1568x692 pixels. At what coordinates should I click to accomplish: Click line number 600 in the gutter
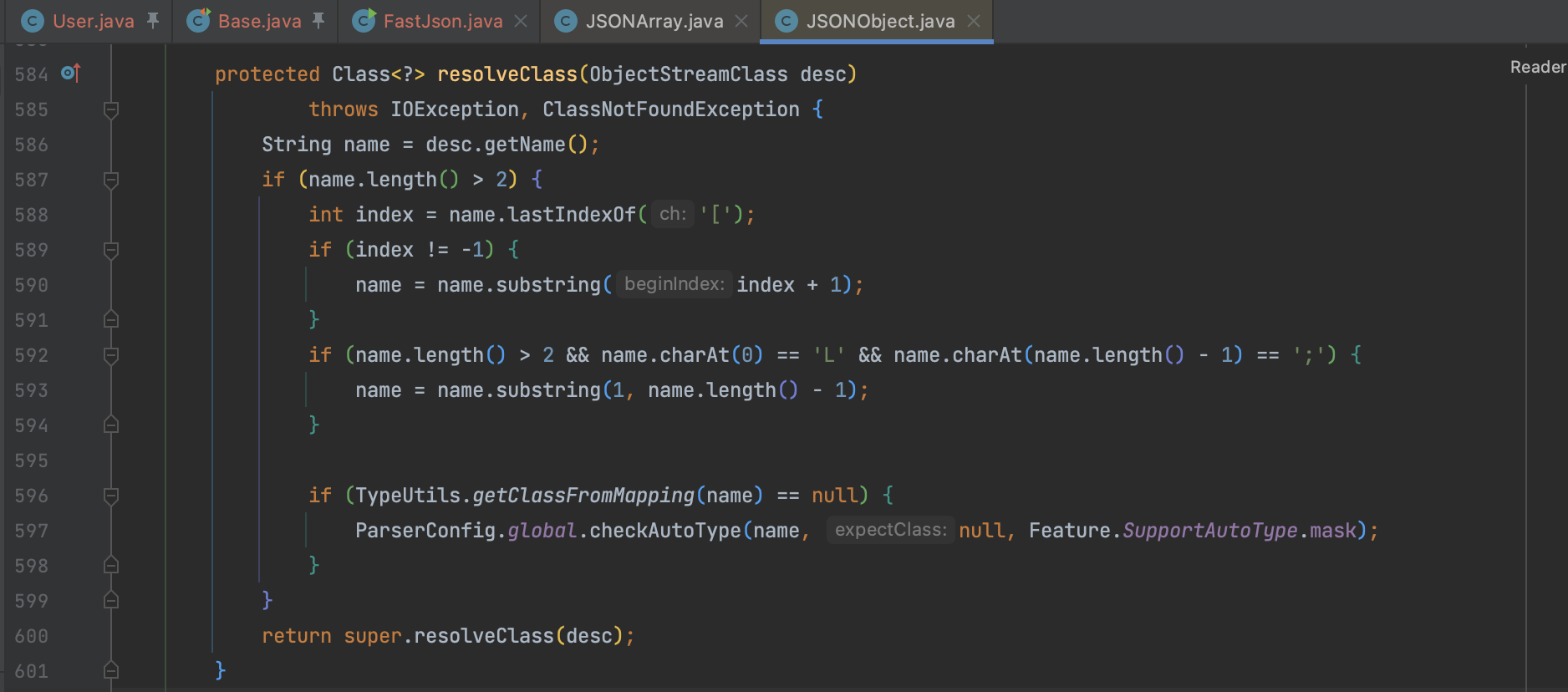tap(32, 636)
